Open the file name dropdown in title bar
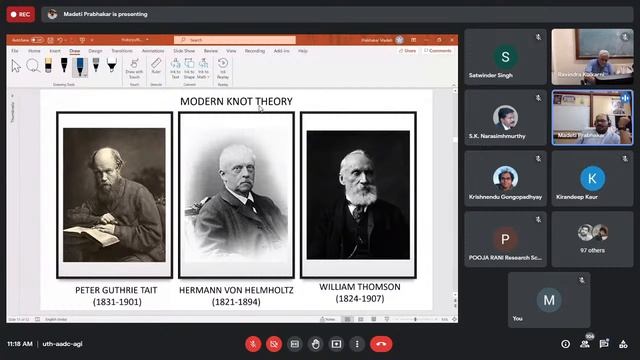640x360 pixels. [147, 40]
